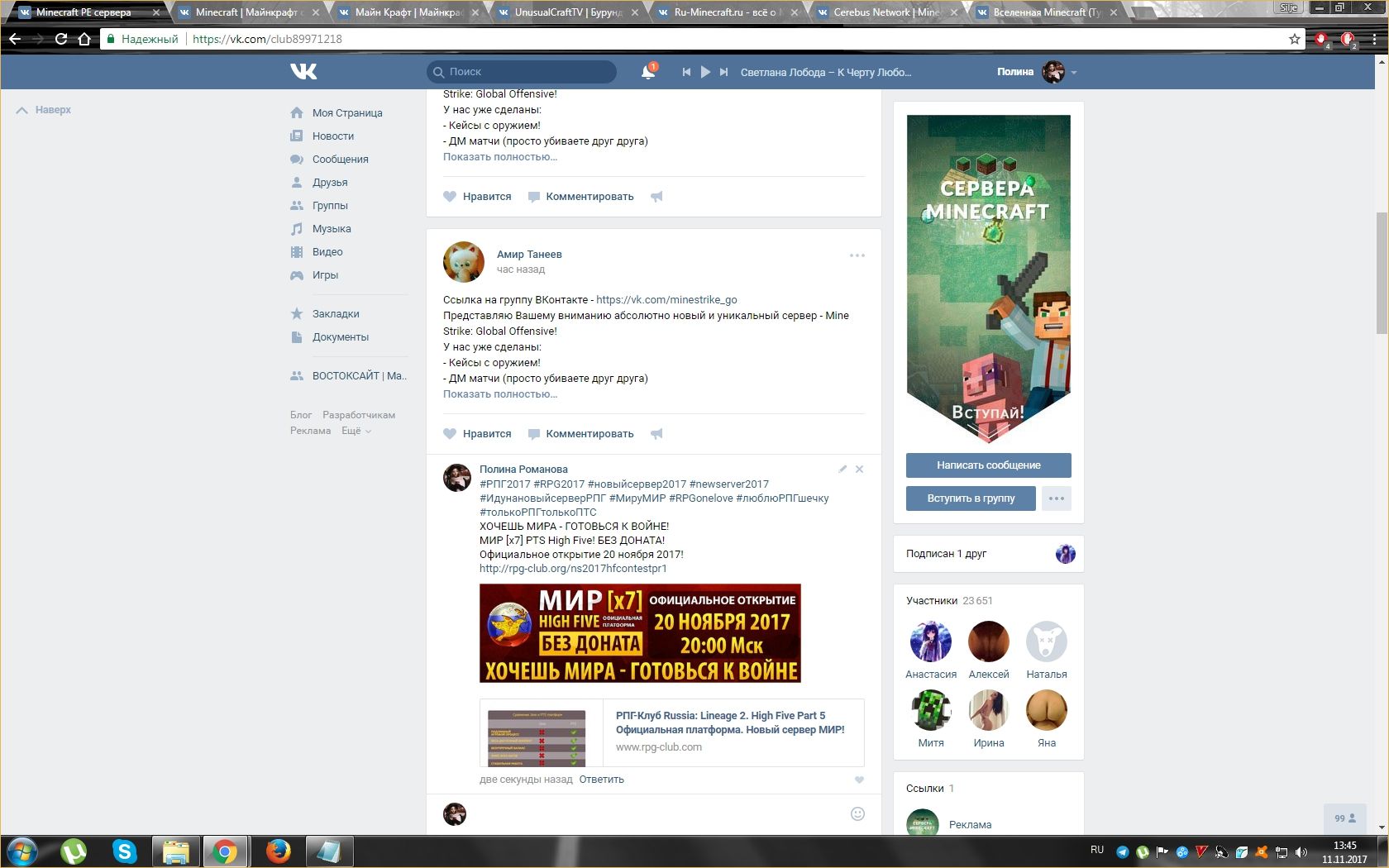The height and width of the screenshot is (868, 1389).
Task: Open the emoji picker in comment box
Action: [x=857, y=813]
